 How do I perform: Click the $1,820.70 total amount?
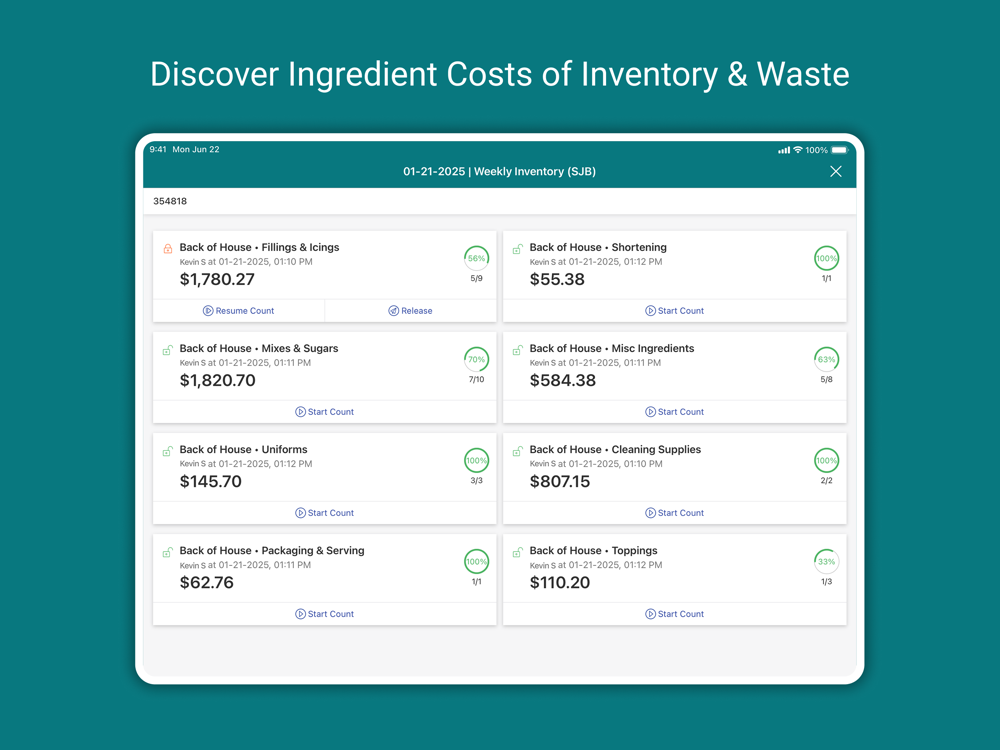217,380
